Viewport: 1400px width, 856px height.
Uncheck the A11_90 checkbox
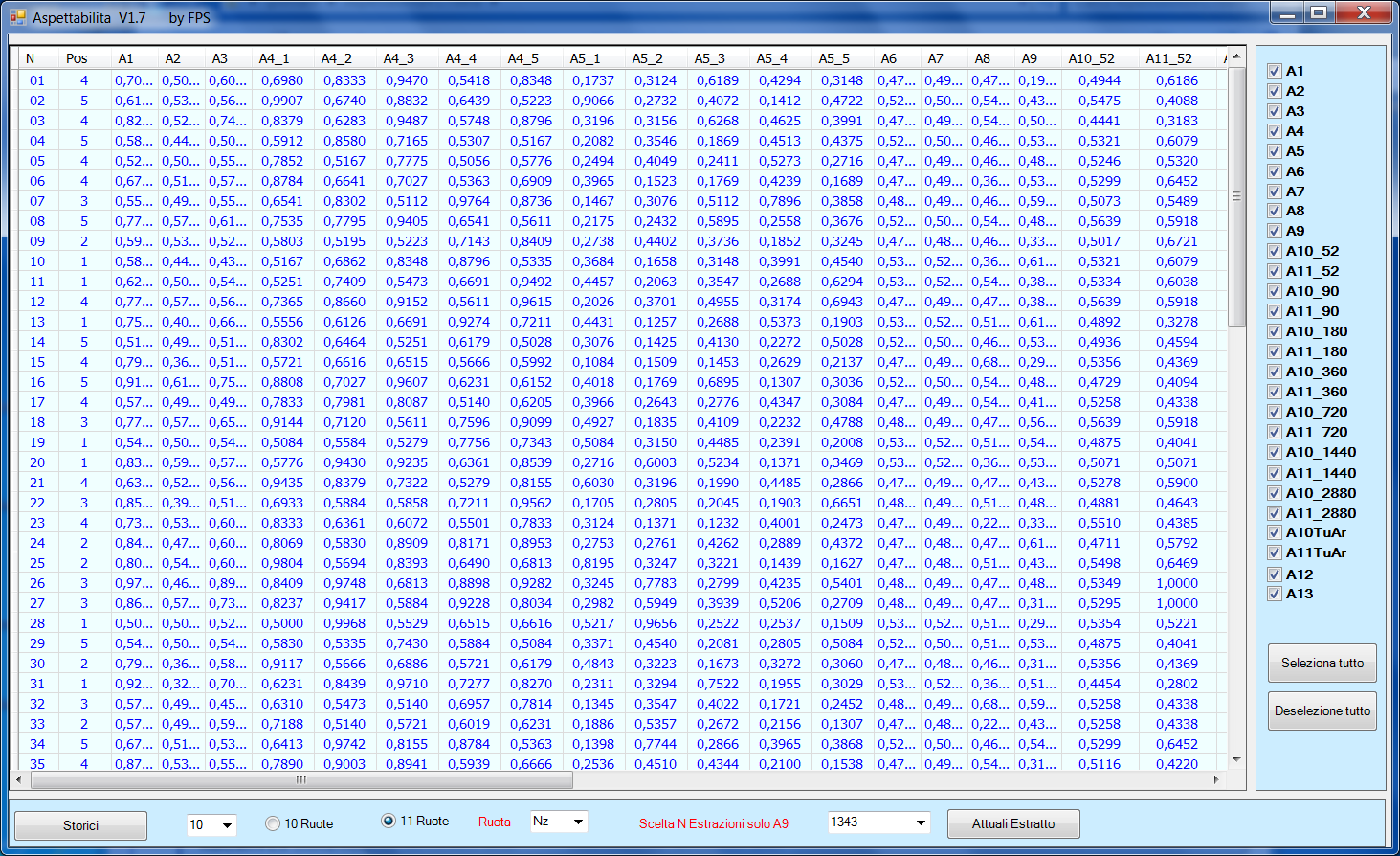click(x=1274, y=311)
